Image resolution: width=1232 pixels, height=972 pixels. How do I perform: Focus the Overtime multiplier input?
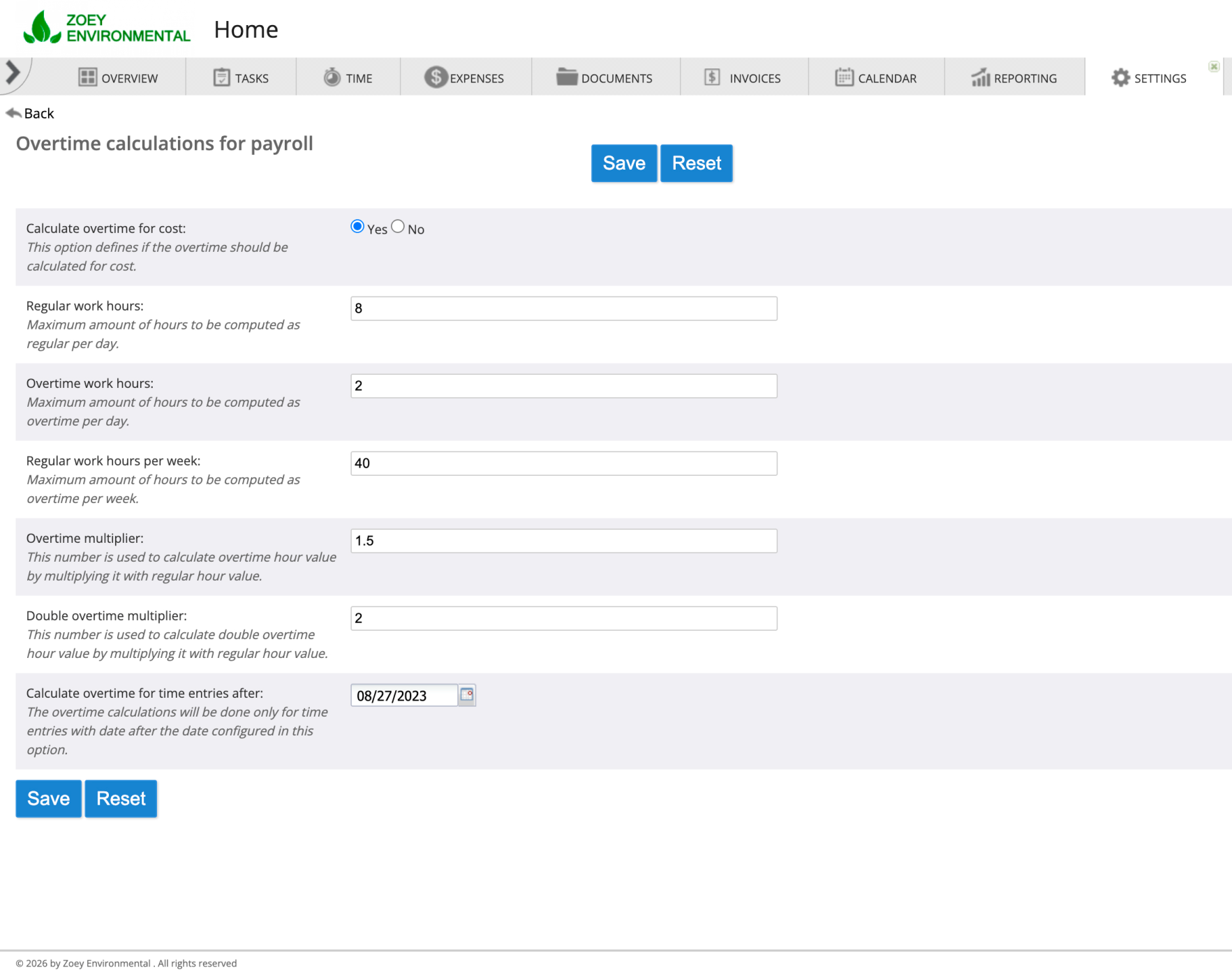point(563,541)
